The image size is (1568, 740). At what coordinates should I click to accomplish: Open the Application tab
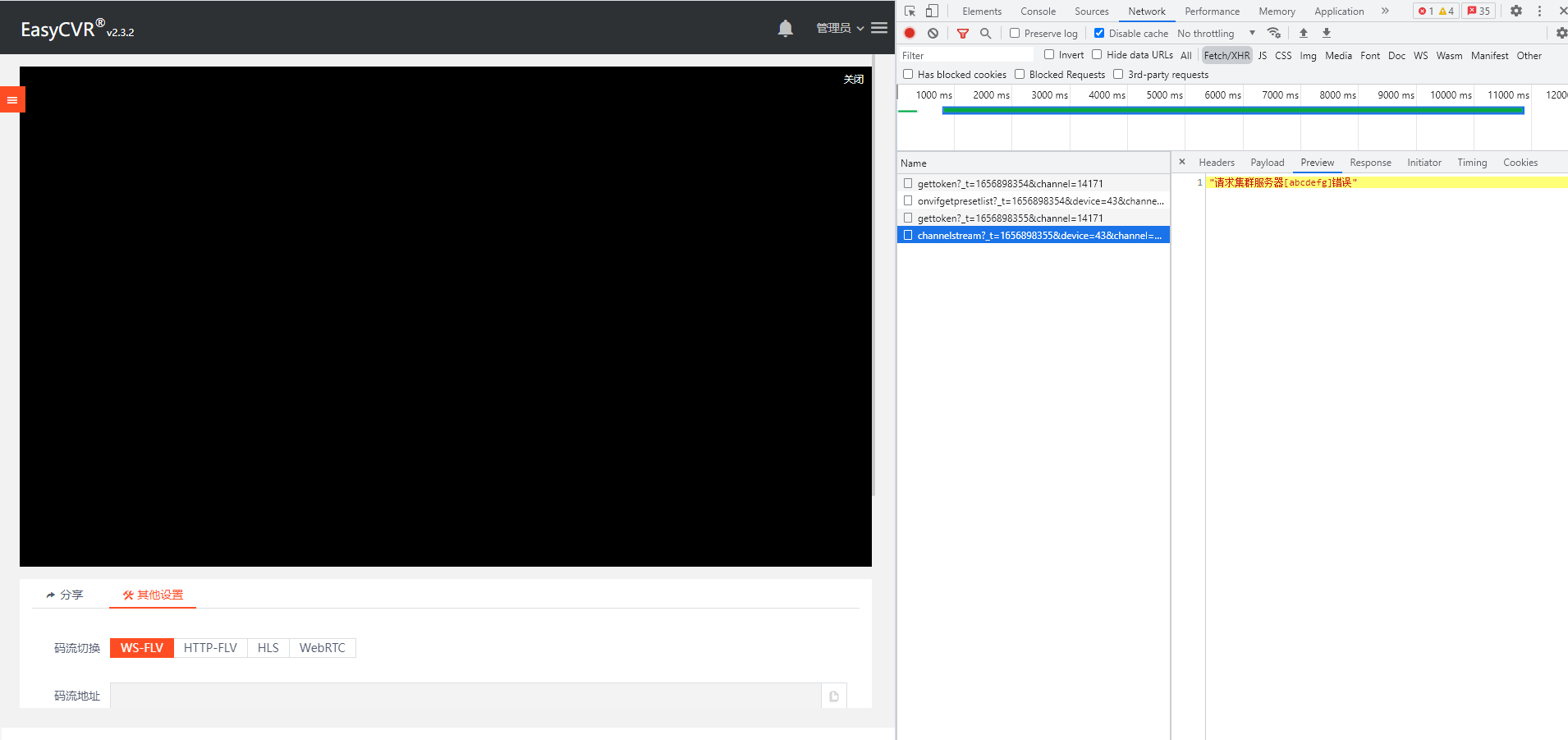tap(1339, 11)
